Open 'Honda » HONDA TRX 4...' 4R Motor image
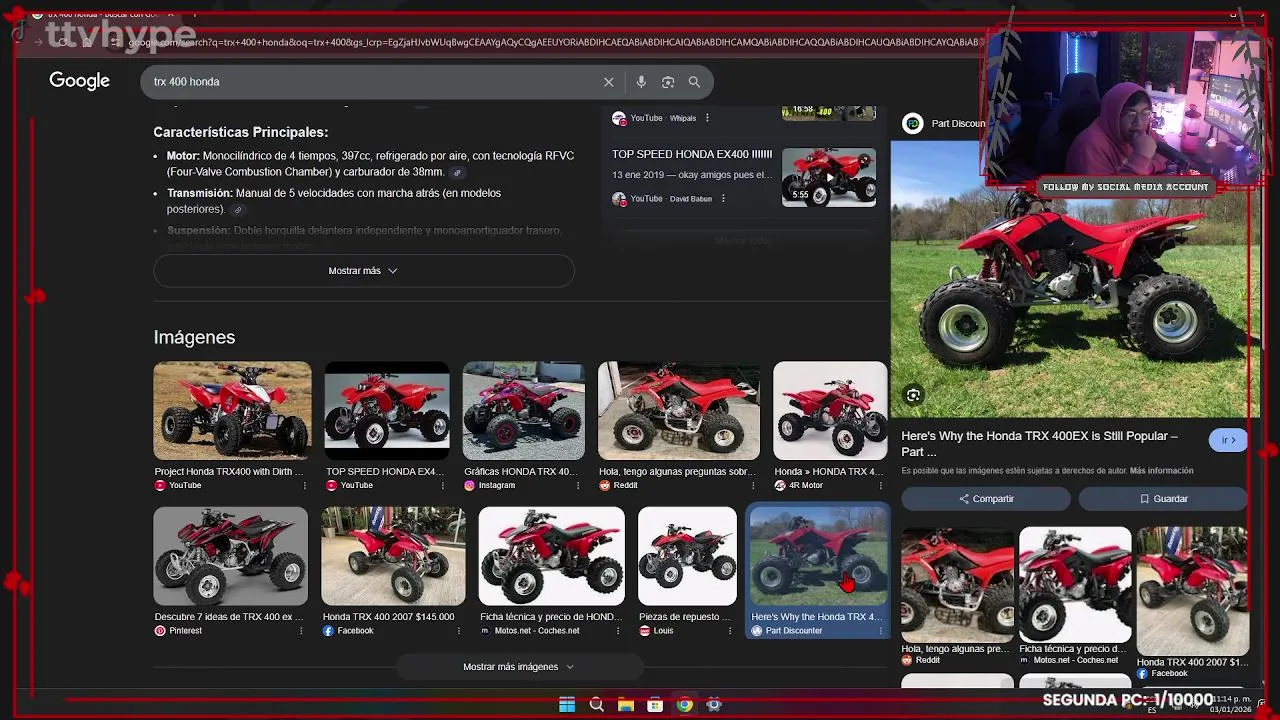The width and height of the screenshot is (1280, 720). click(x=830, y=410)
